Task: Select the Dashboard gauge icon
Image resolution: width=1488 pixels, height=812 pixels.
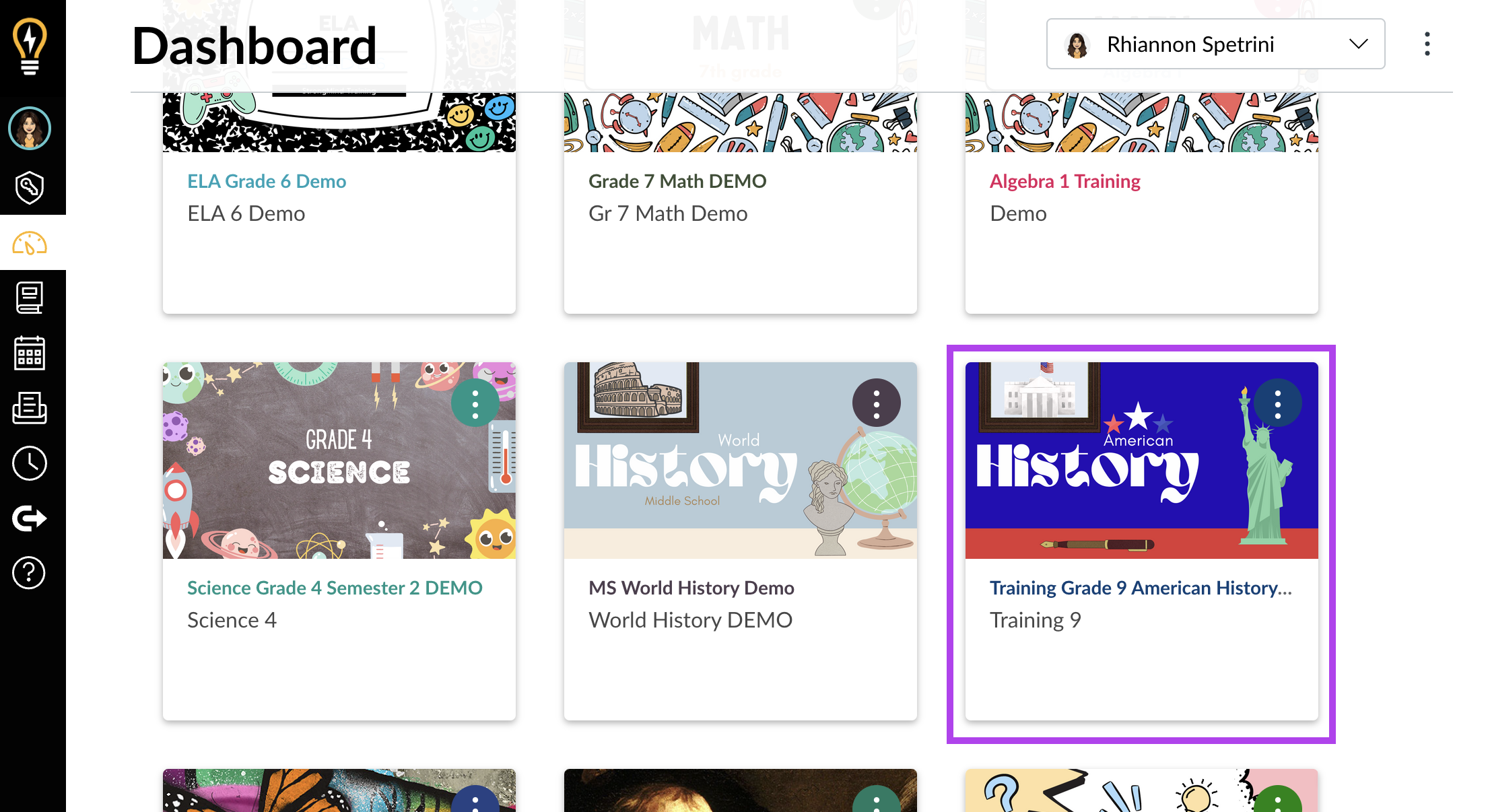Action: [x=30, y=243]
